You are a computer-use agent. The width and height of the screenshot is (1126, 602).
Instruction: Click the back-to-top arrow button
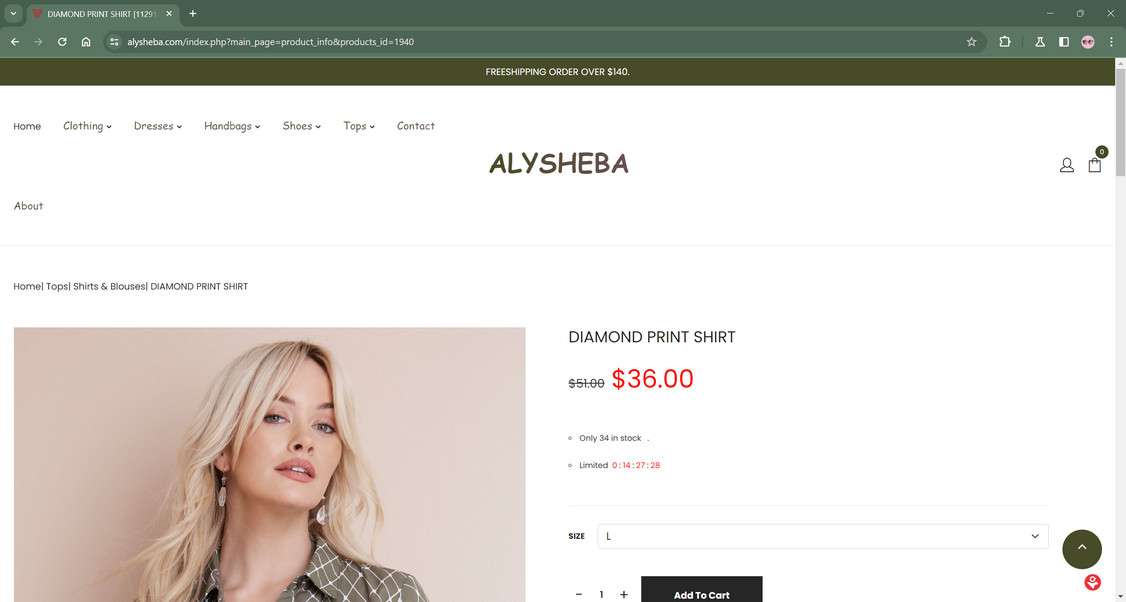1081,549
